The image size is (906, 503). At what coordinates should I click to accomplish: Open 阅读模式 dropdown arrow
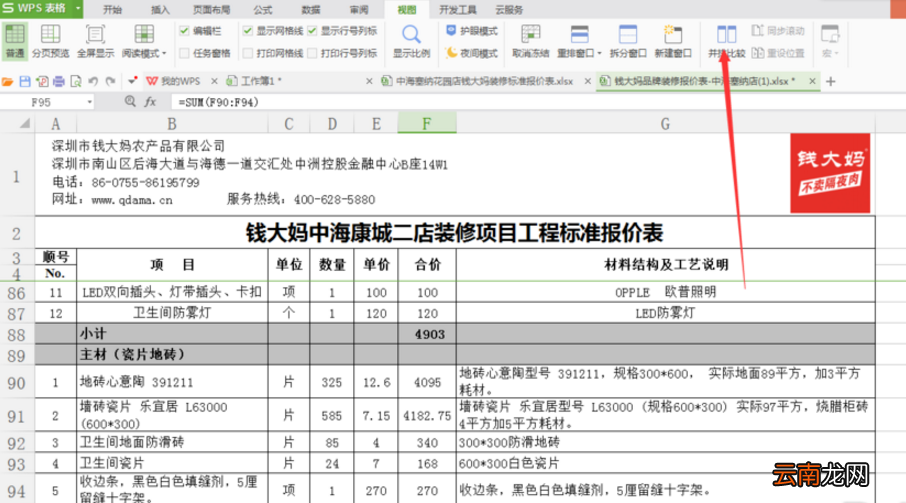[x=164, y=54]
